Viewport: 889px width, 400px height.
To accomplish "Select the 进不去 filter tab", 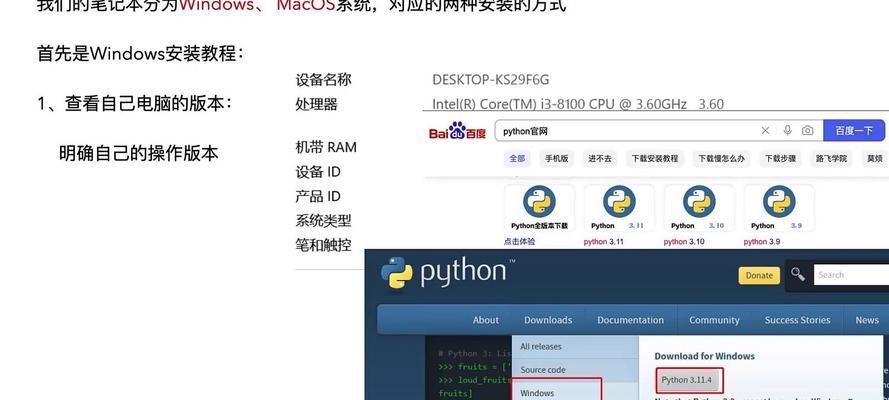I will point(600,159).
